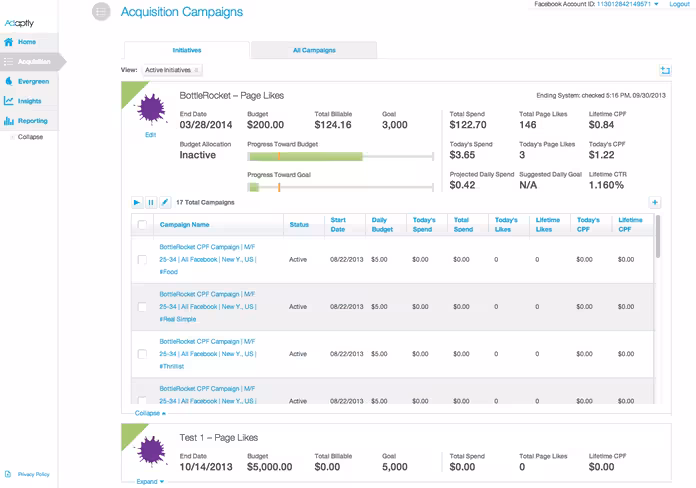The image size is (696, 488).
Task: Sort by Today's Spend column
Action: [x=424, y=225]
